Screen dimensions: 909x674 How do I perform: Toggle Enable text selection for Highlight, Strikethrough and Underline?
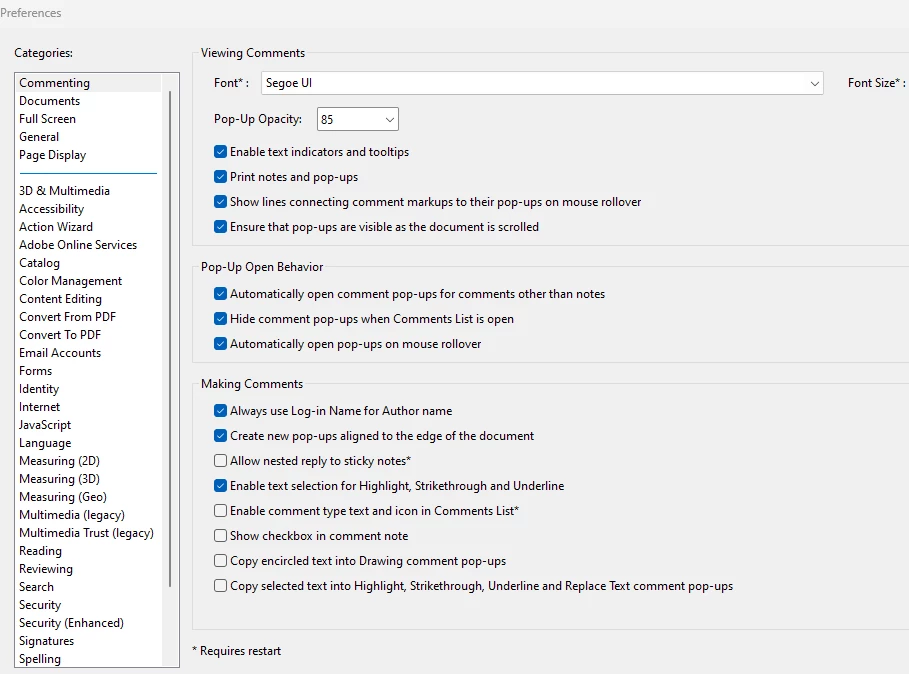point(220,486)
